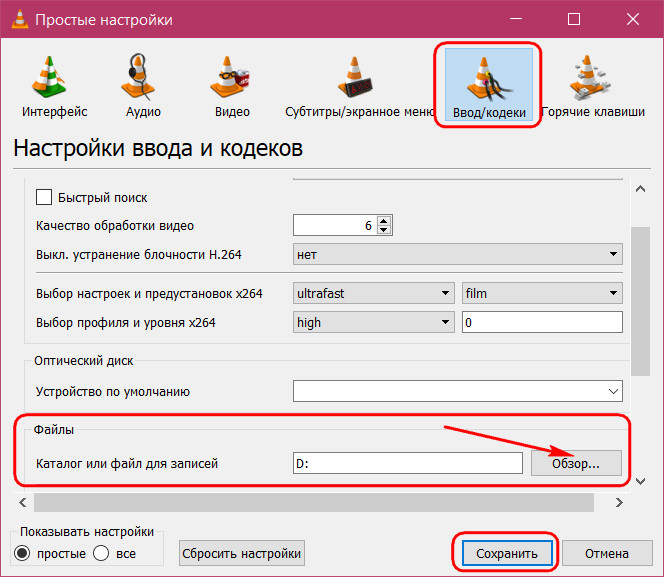
Task: Click the Обзор... browse button
Action: point(576,463)
